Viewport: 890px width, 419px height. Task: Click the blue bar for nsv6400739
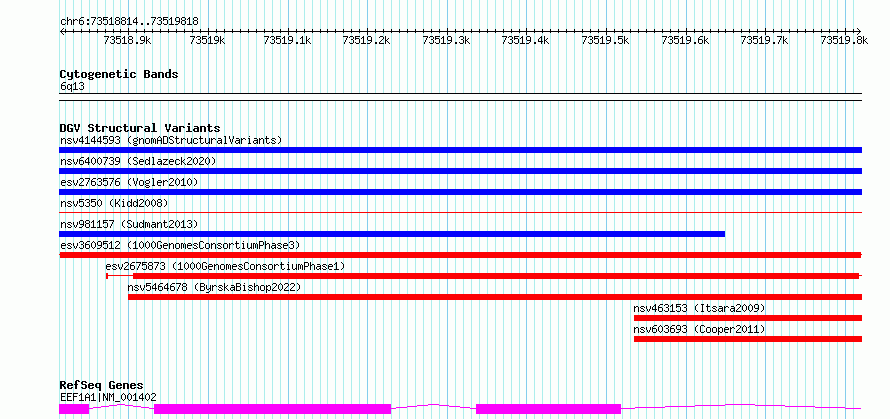[x=460, y=171]
